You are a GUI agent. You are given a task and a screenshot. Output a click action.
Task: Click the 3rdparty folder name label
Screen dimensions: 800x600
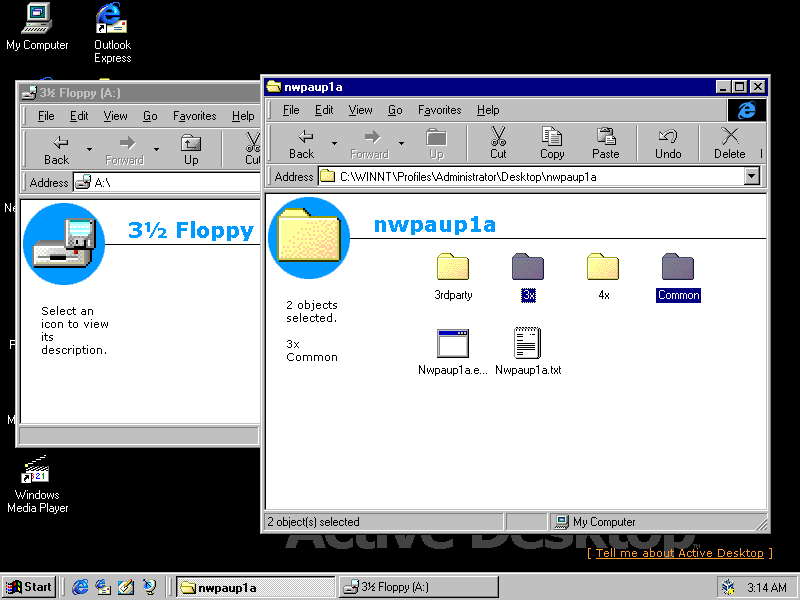(453, 295)
